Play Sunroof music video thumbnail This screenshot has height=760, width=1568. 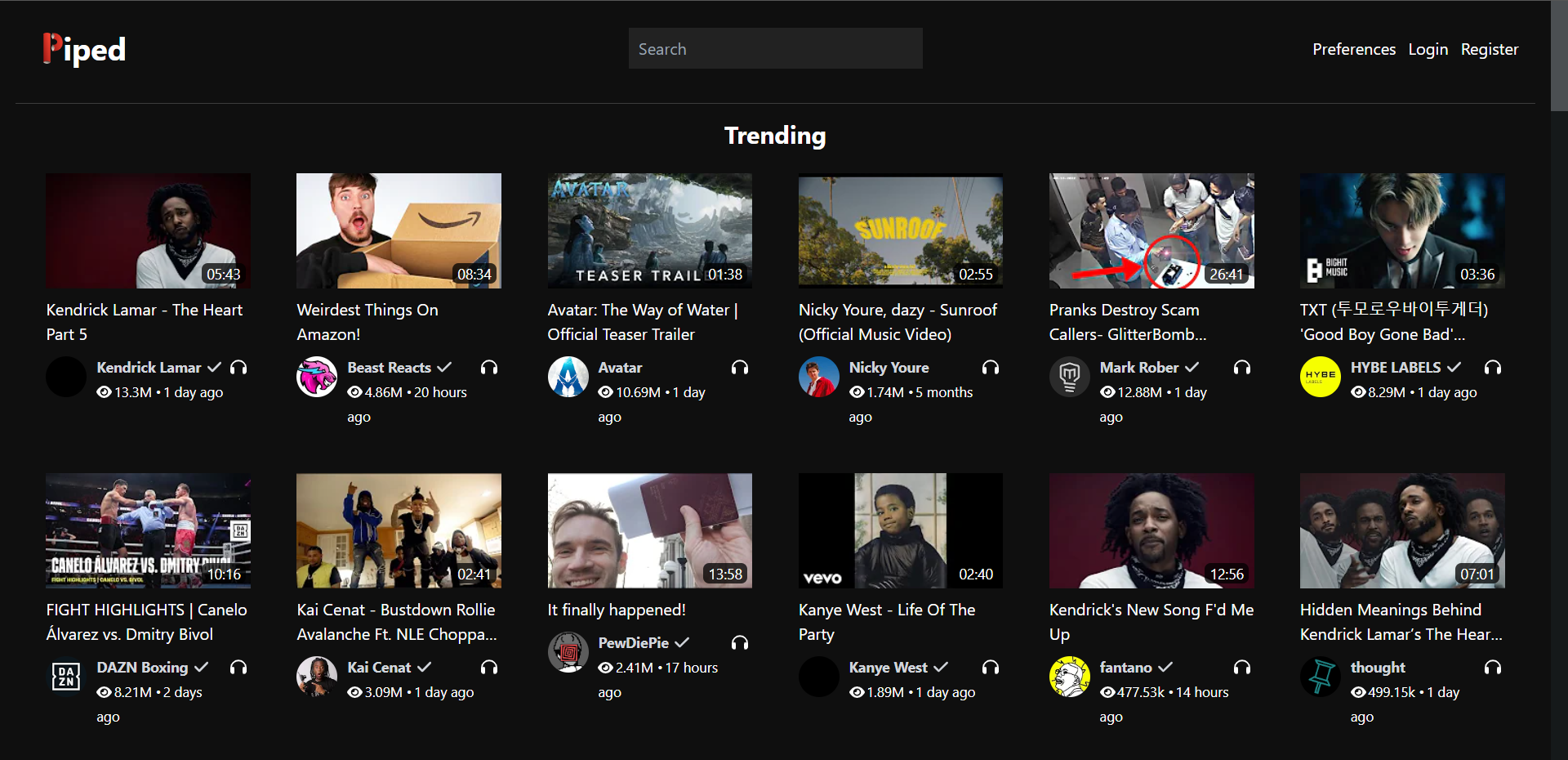tap(901, 230)
